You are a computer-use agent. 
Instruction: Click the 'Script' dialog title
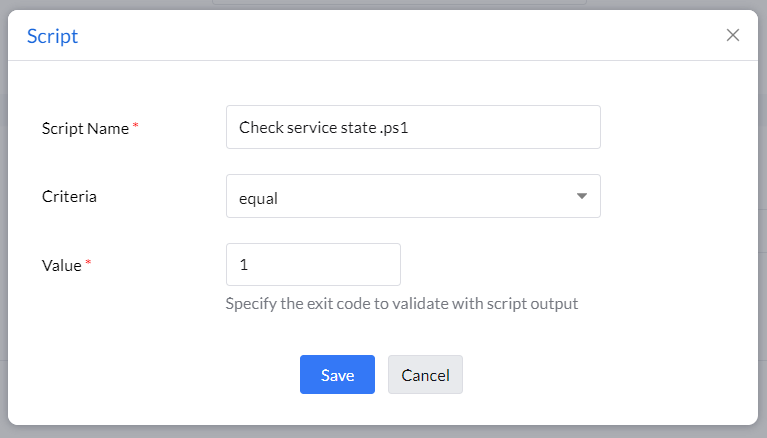click(x=52, y=37)
